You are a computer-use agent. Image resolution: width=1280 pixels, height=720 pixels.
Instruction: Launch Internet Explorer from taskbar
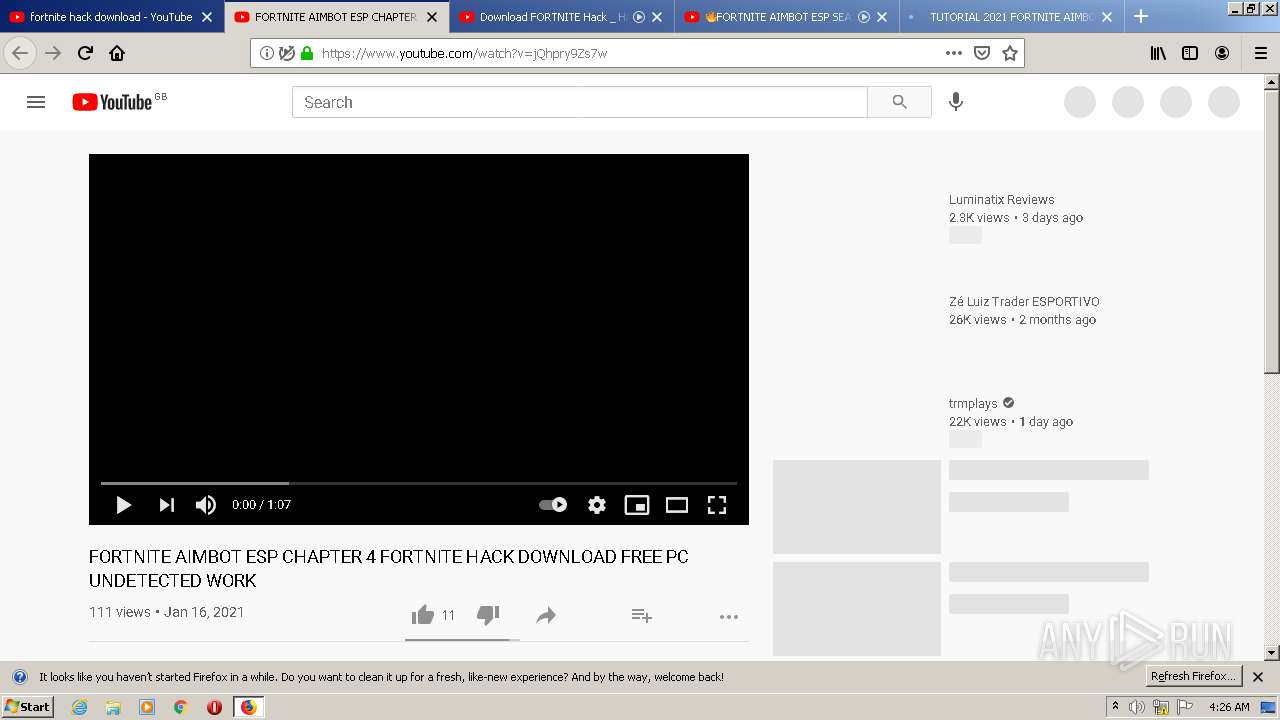click(x=79, y=707)
